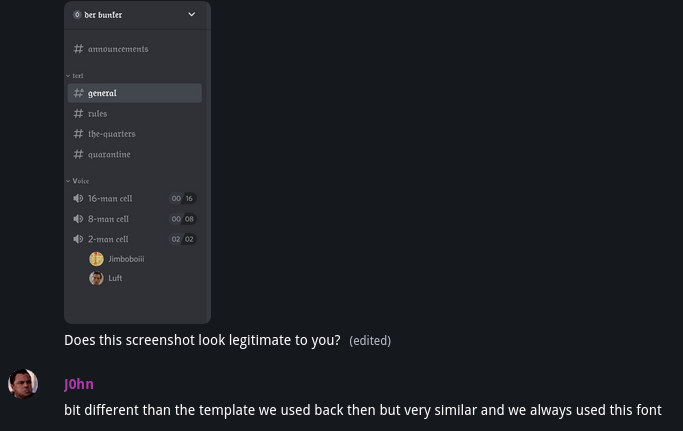Join the 2-man cell voice channel

(x=108, y=239)
